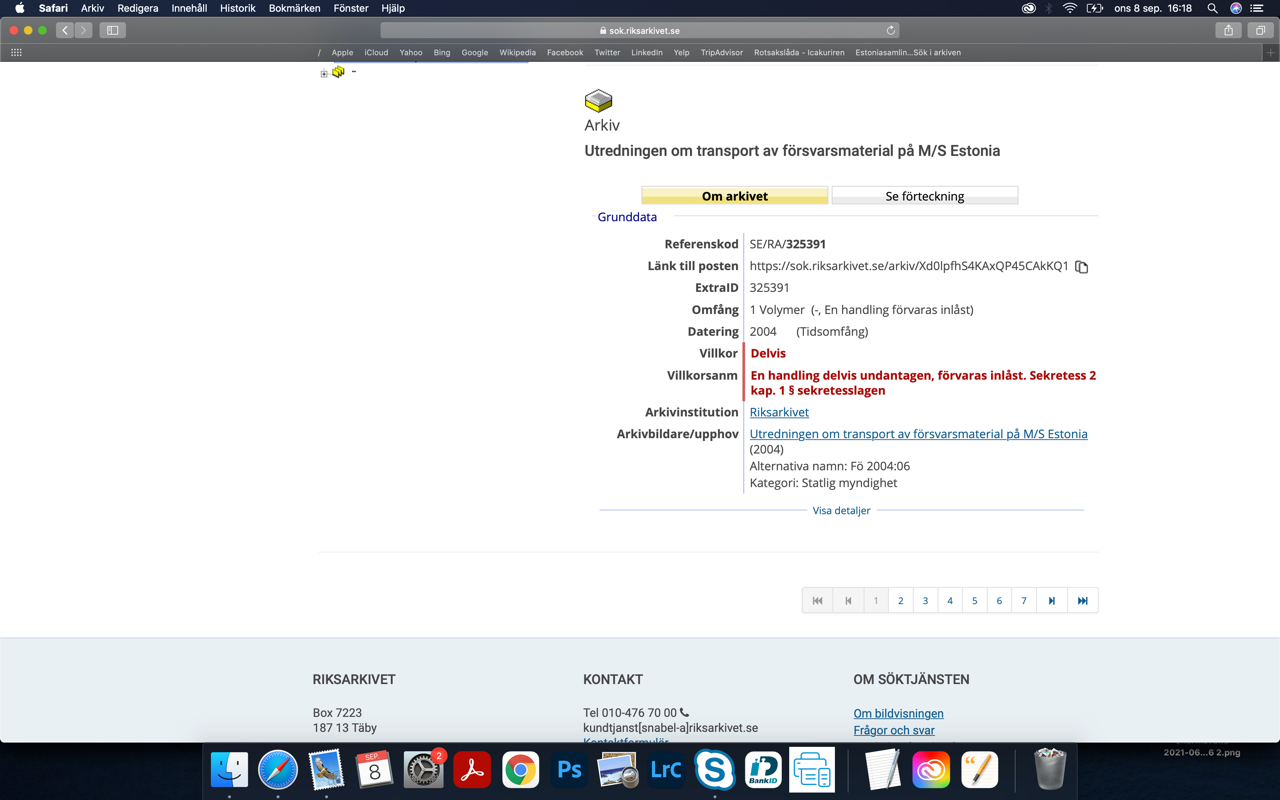Click the address bar showing sok.riksarkivet.se
The image size is (1280, 800).
click(x=640, y=30)
